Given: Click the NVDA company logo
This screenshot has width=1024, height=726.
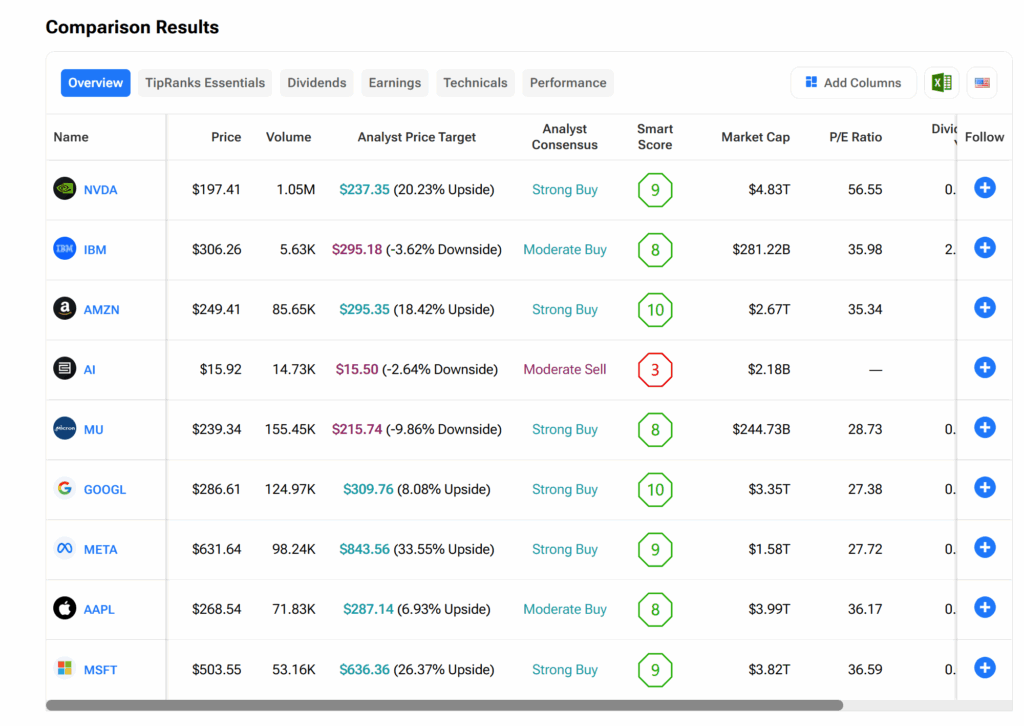Looking at the screenshot, I should 65,189.
